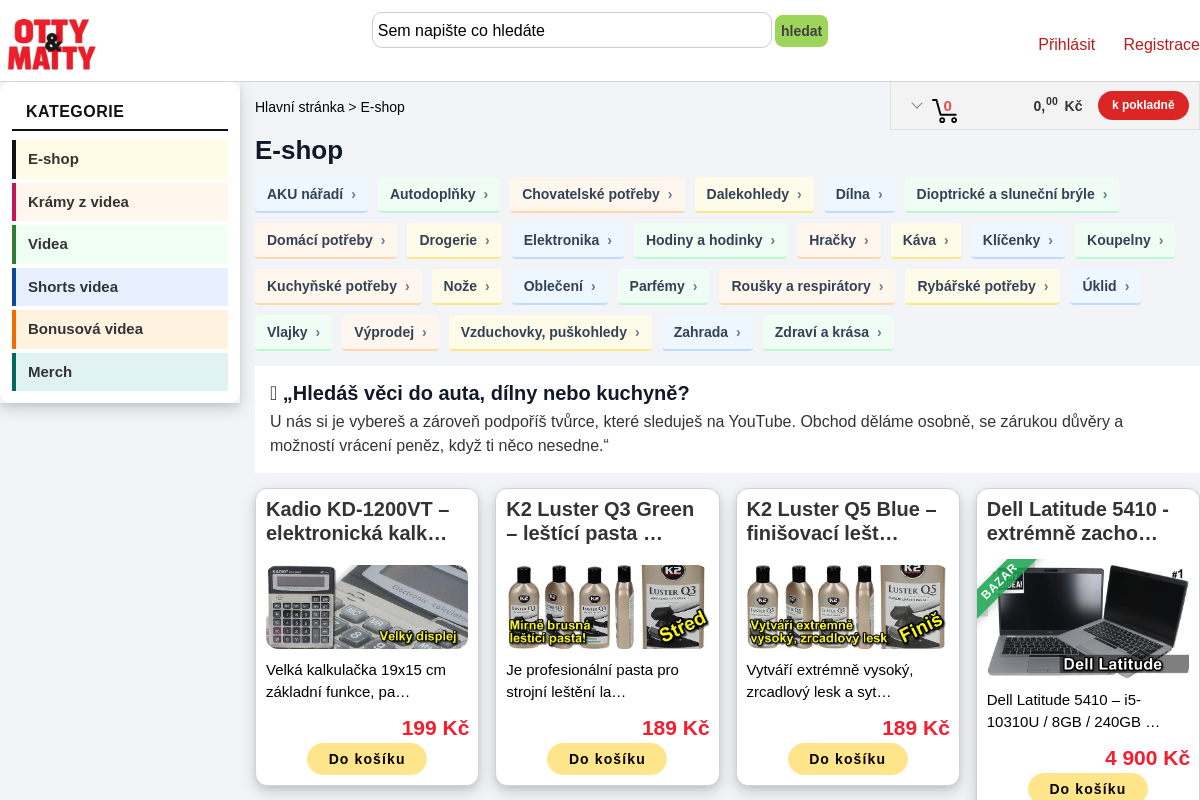Click the 199 Kč price
The width and height of the screenshot is (1200, 800).
click(435, 728)
